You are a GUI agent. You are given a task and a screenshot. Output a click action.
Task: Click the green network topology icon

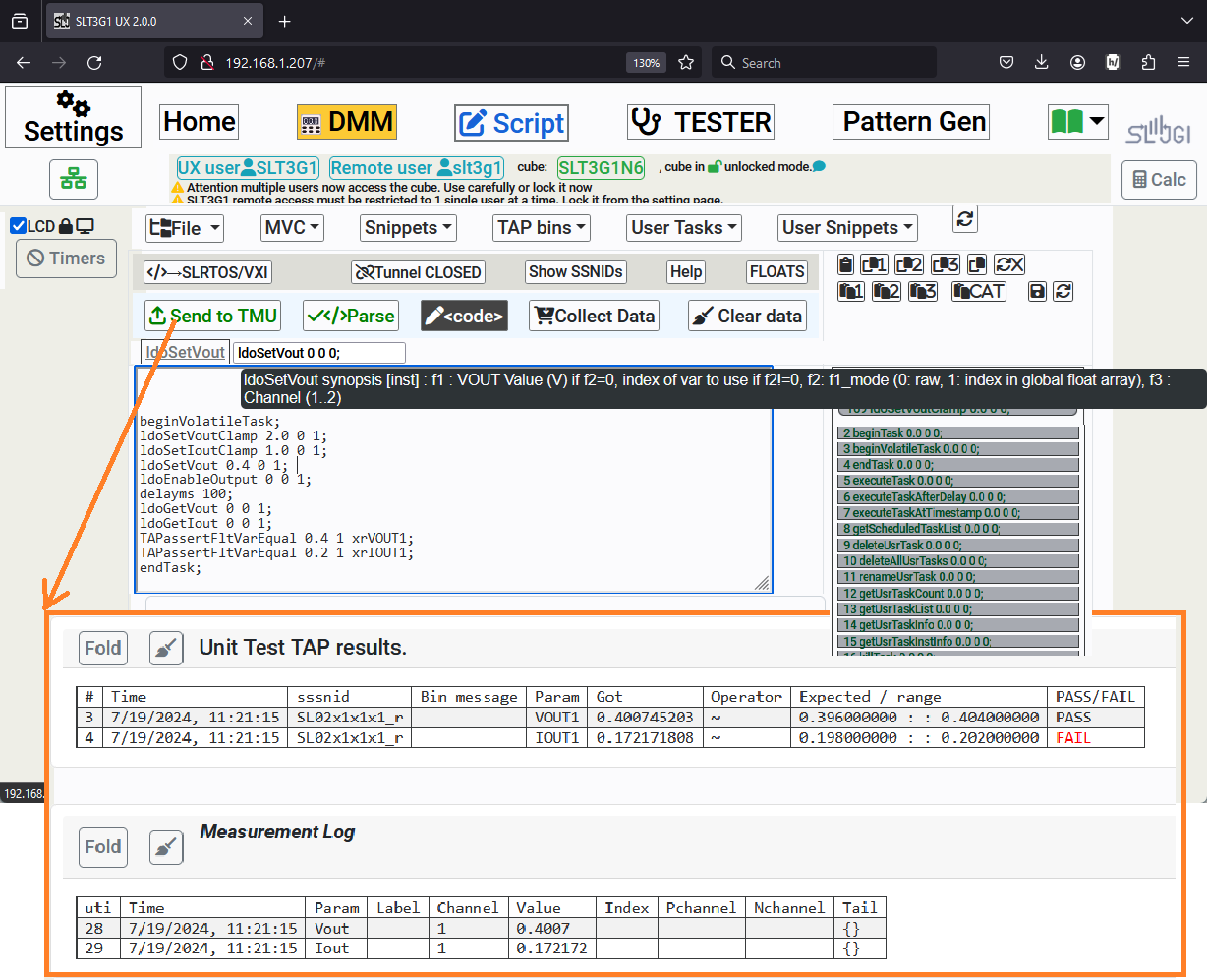pos(73,179)
